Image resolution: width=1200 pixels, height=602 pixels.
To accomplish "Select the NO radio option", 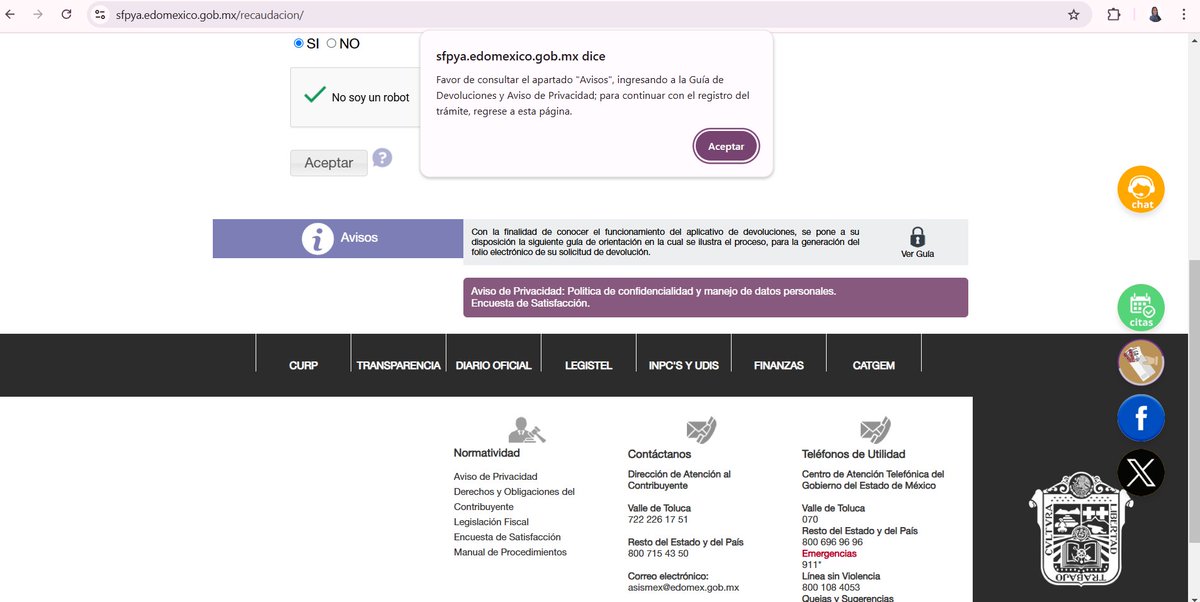I will (x=332, y=43).
